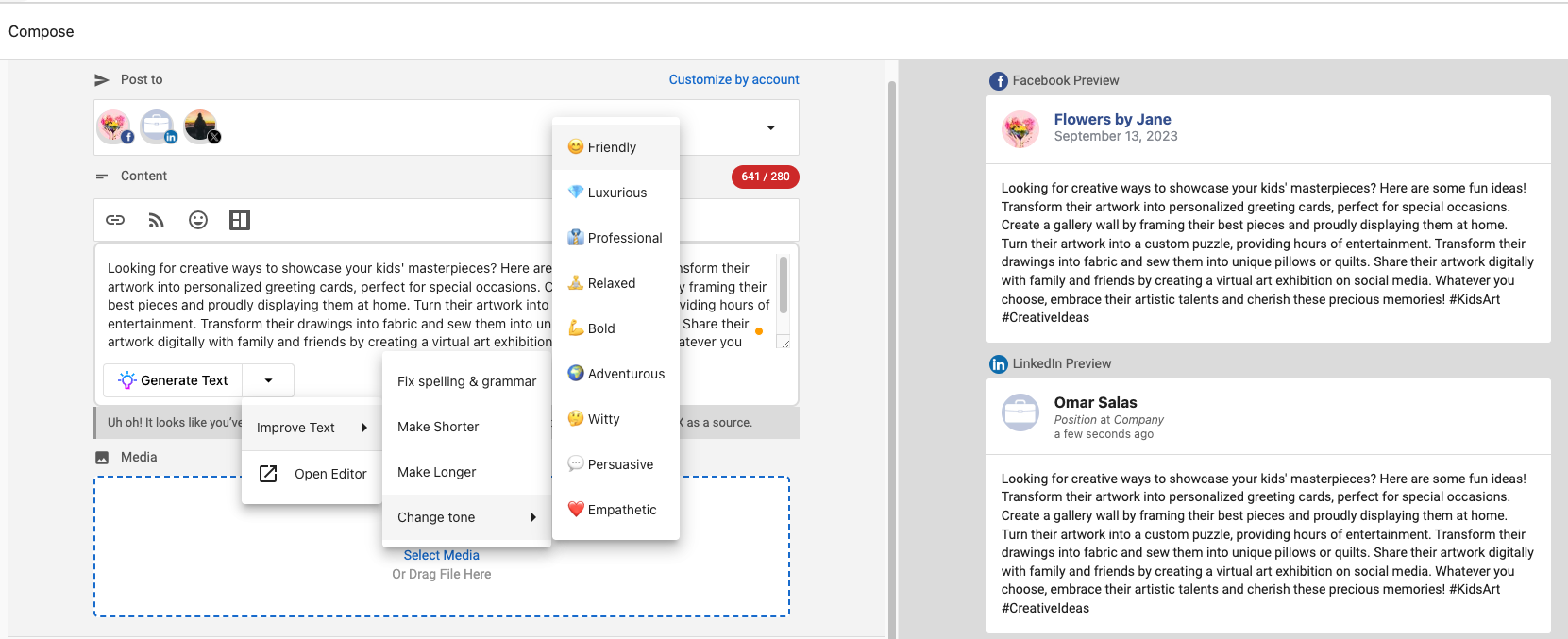
Task: Select the Adventurous tone
Action: 615,374
